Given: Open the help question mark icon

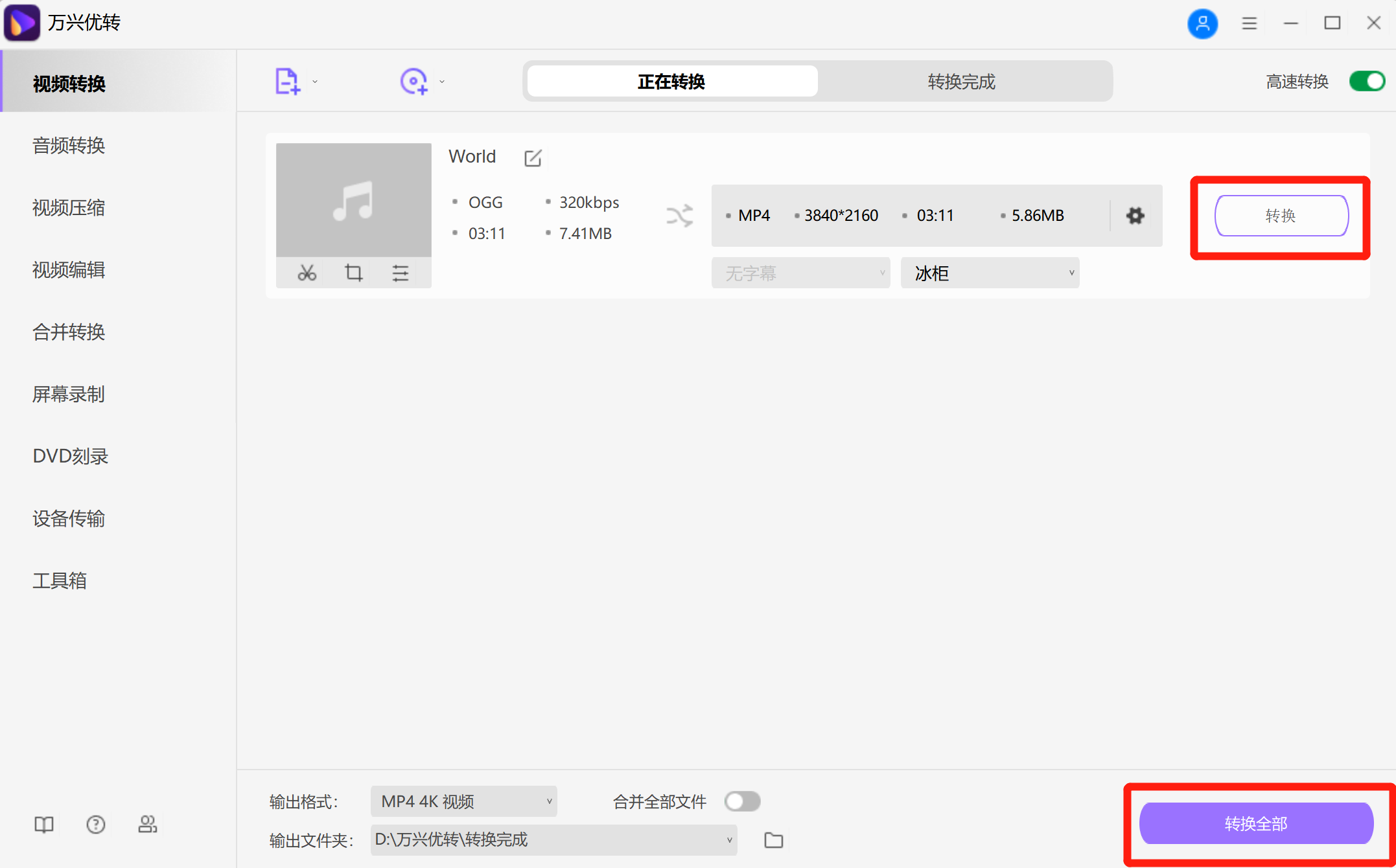Looking at the screenshot, I should pos(95,824).
